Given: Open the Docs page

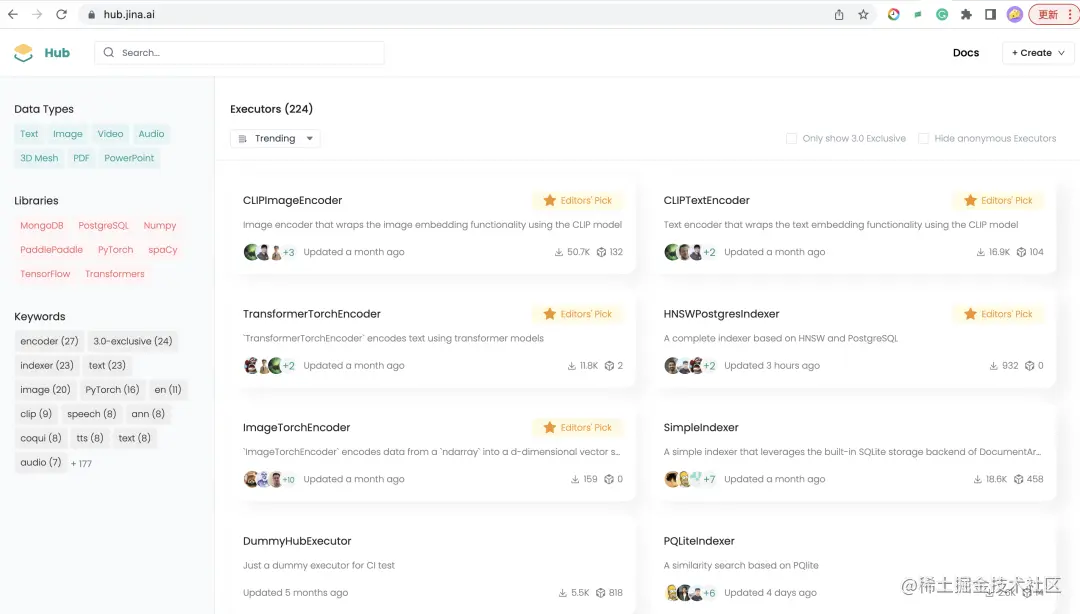Looking at the screenshot, I should tap(966, 53).
